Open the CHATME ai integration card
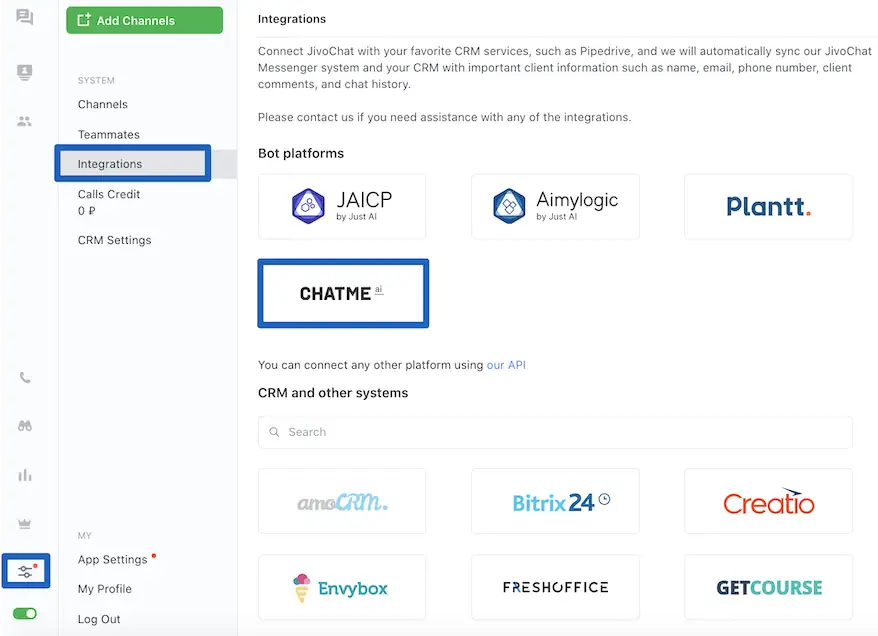 (x=343, y=293)
